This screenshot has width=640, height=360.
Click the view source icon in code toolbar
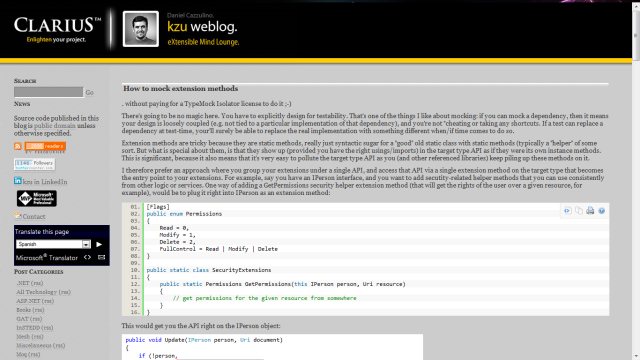tap(567, 211)
